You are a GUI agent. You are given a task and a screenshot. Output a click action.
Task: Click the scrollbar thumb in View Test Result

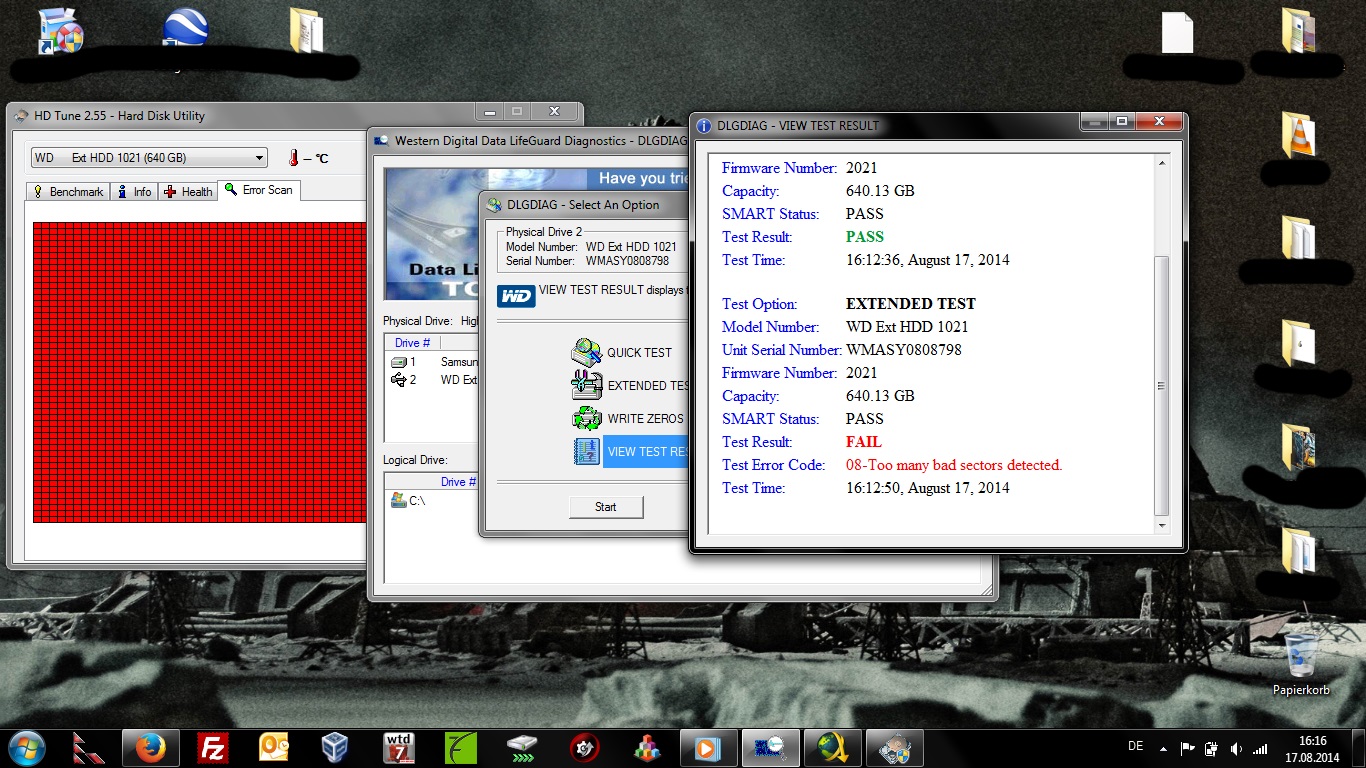(x=1161, y=385)
